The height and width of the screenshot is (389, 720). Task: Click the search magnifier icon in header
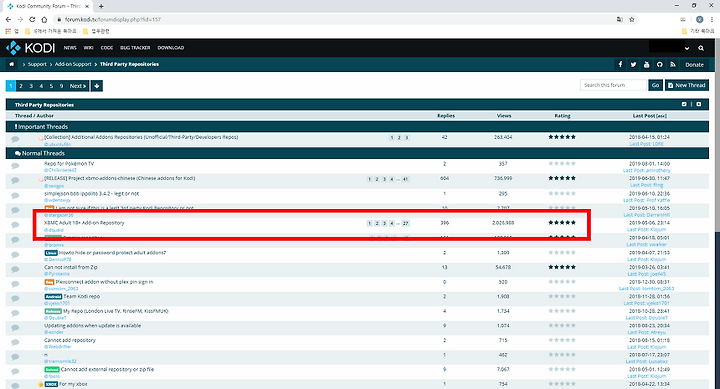(x=701, y=48)
